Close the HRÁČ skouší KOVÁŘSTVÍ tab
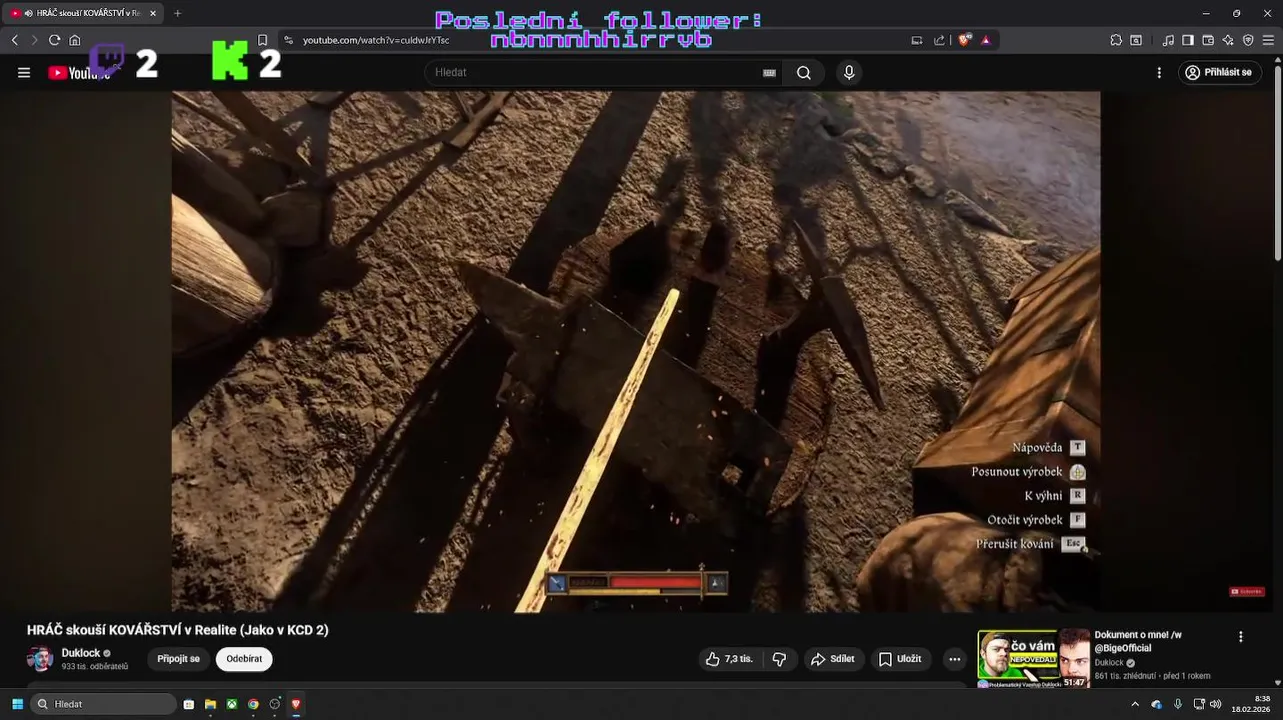 coord(153,13)
